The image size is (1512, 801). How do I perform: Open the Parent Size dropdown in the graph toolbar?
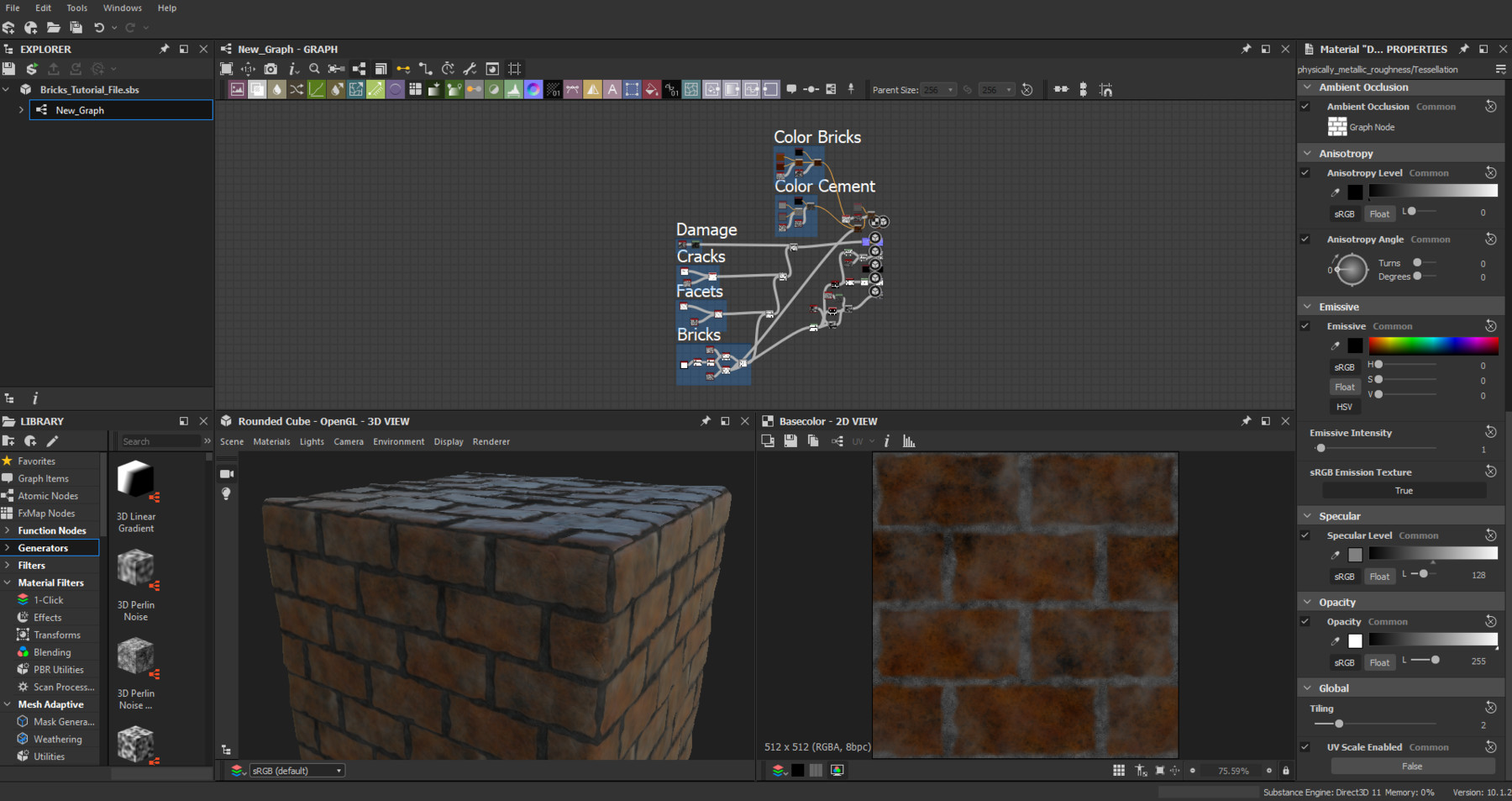[939, 89]
